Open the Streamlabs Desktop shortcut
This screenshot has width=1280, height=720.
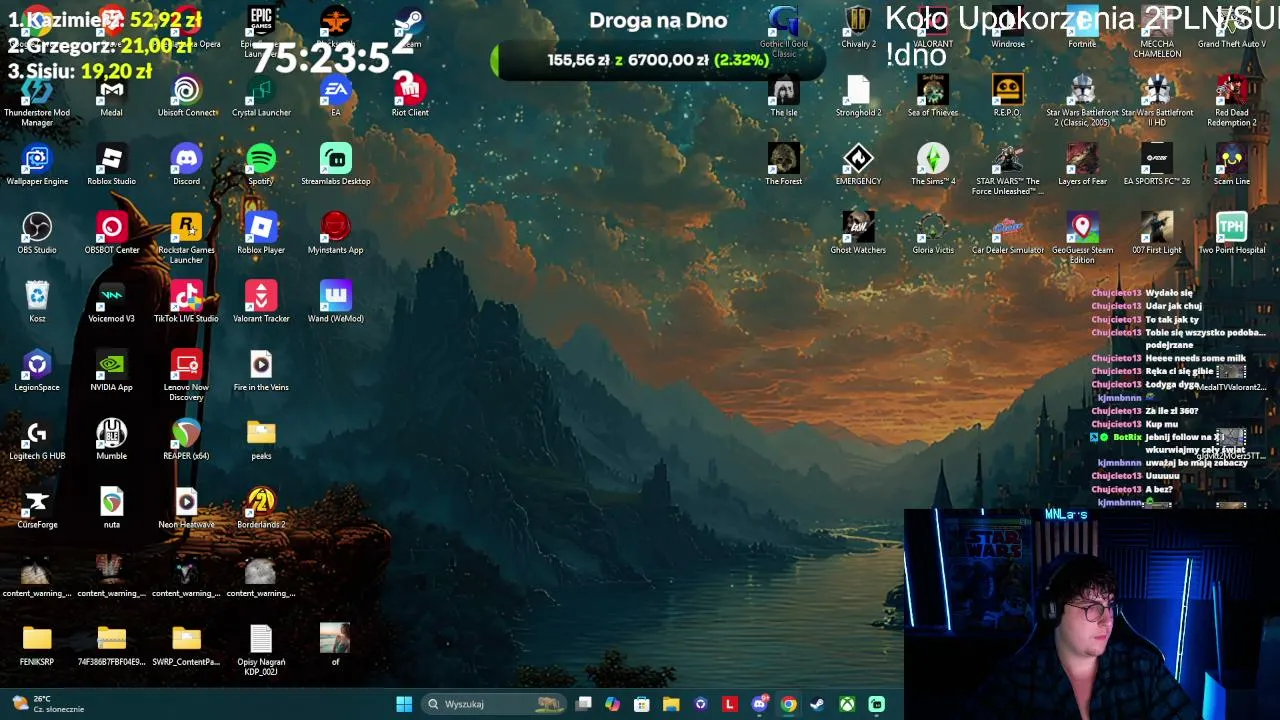pos(335,166)
